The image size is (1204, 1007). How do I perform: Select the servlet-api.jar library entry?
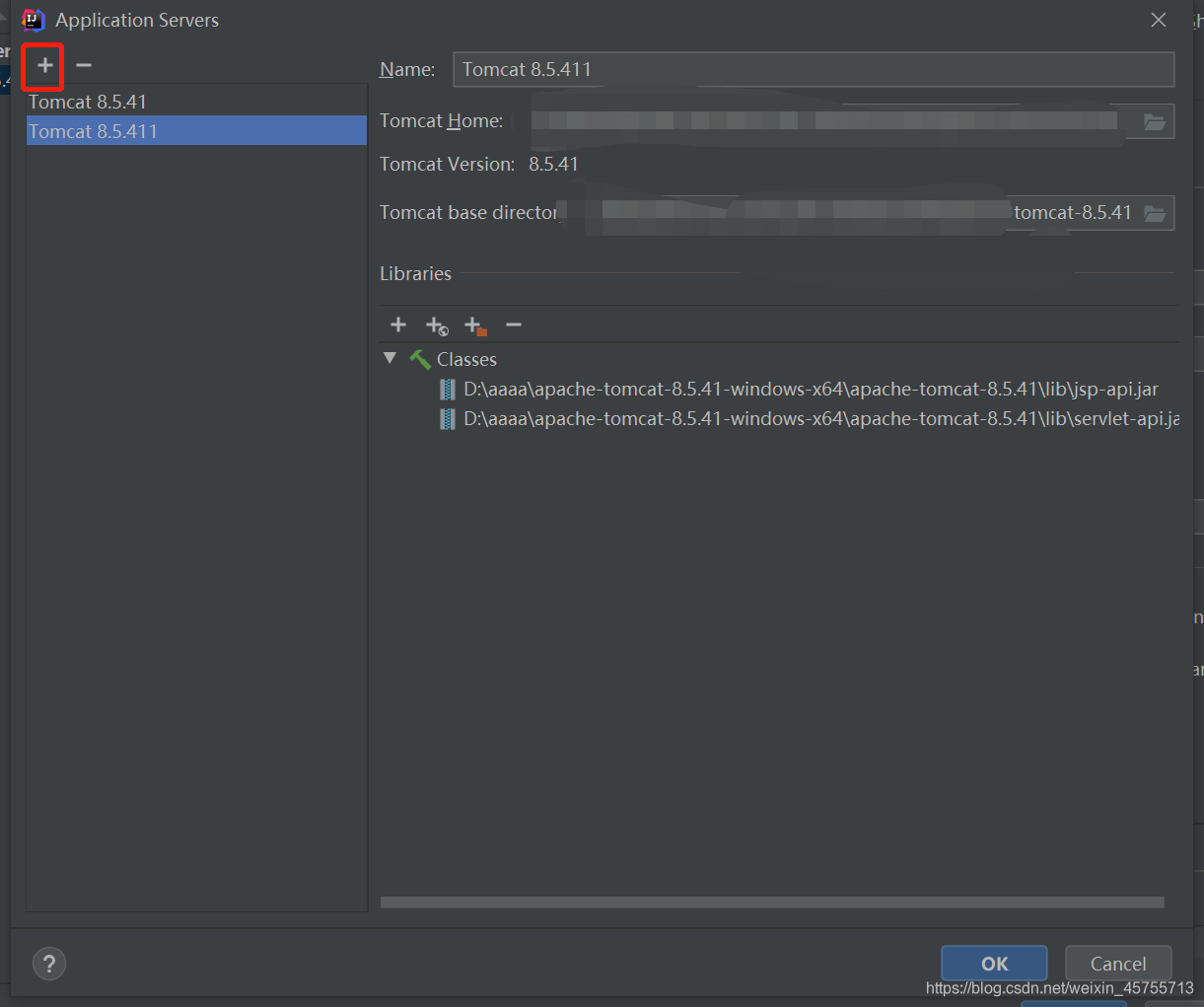tap(821, 418)
